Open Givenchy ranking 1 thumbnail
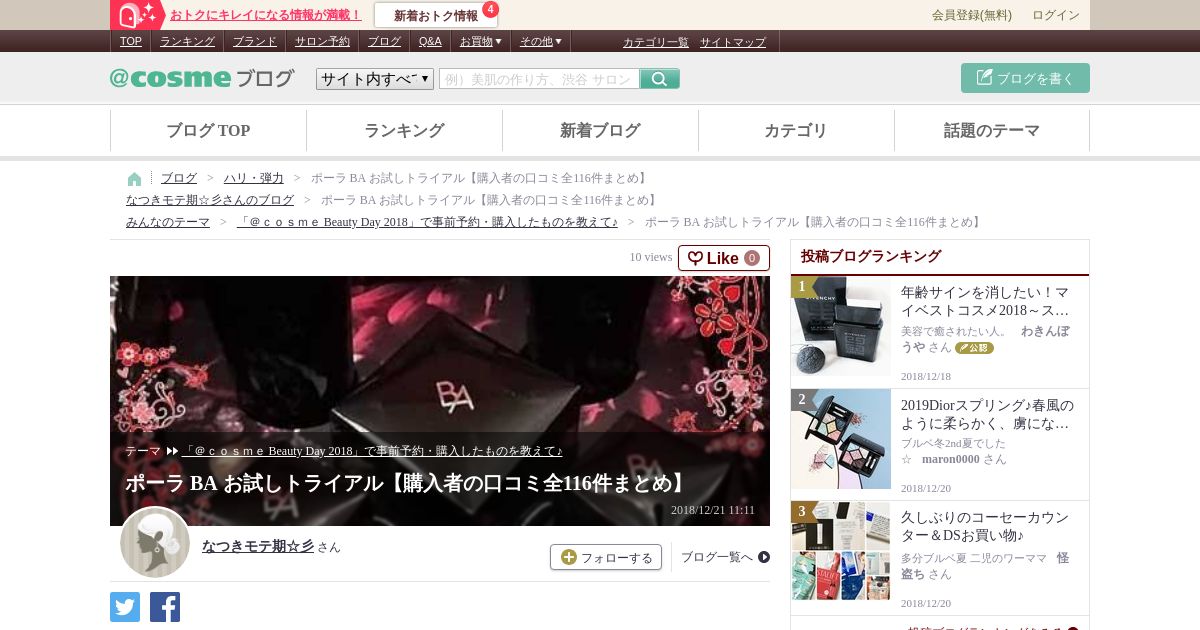The width and height of the screenshot is (1200, 630). tap(841, 327)
